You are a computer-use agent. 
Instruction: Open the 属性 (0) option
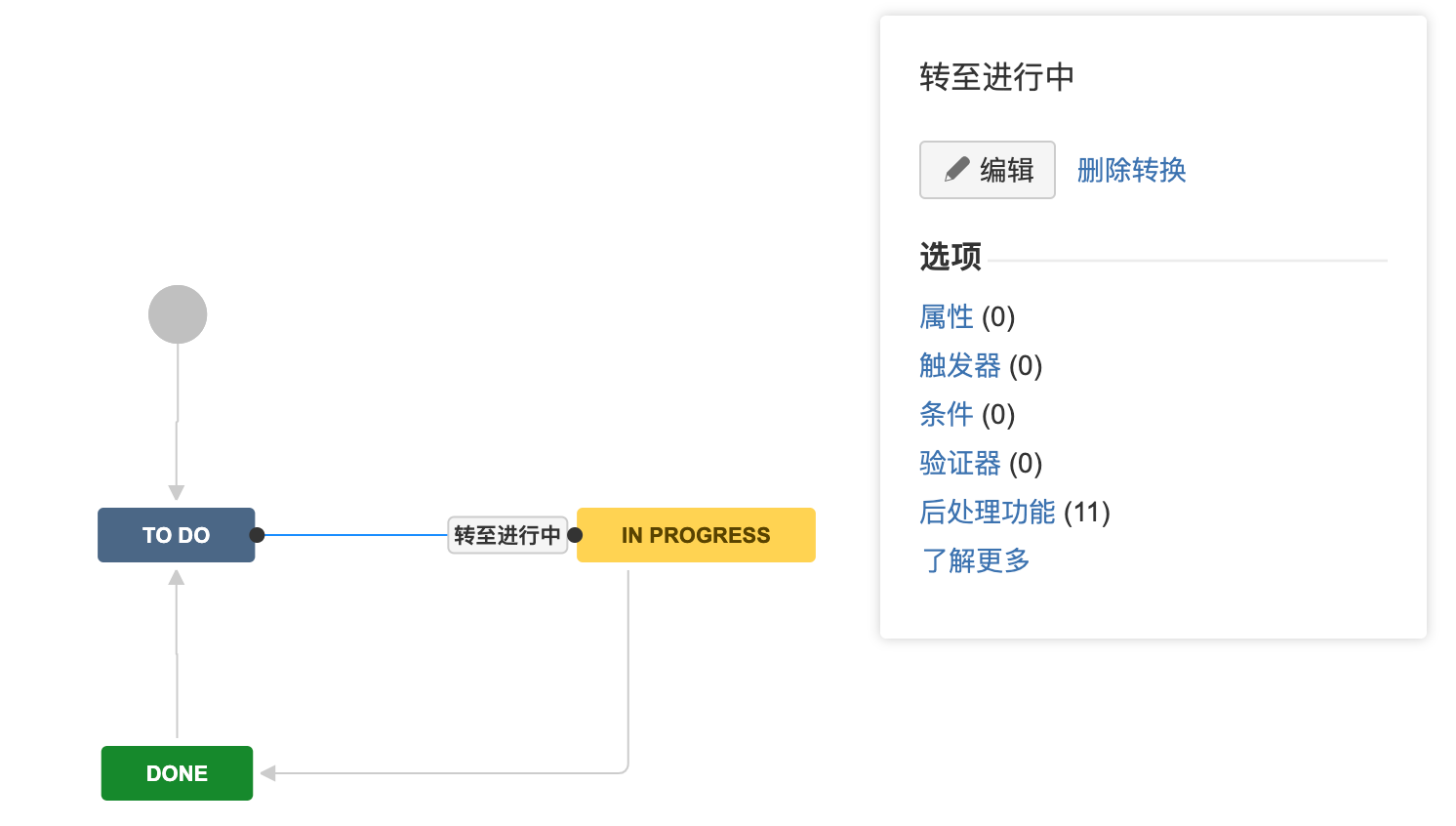pos(947,317)
